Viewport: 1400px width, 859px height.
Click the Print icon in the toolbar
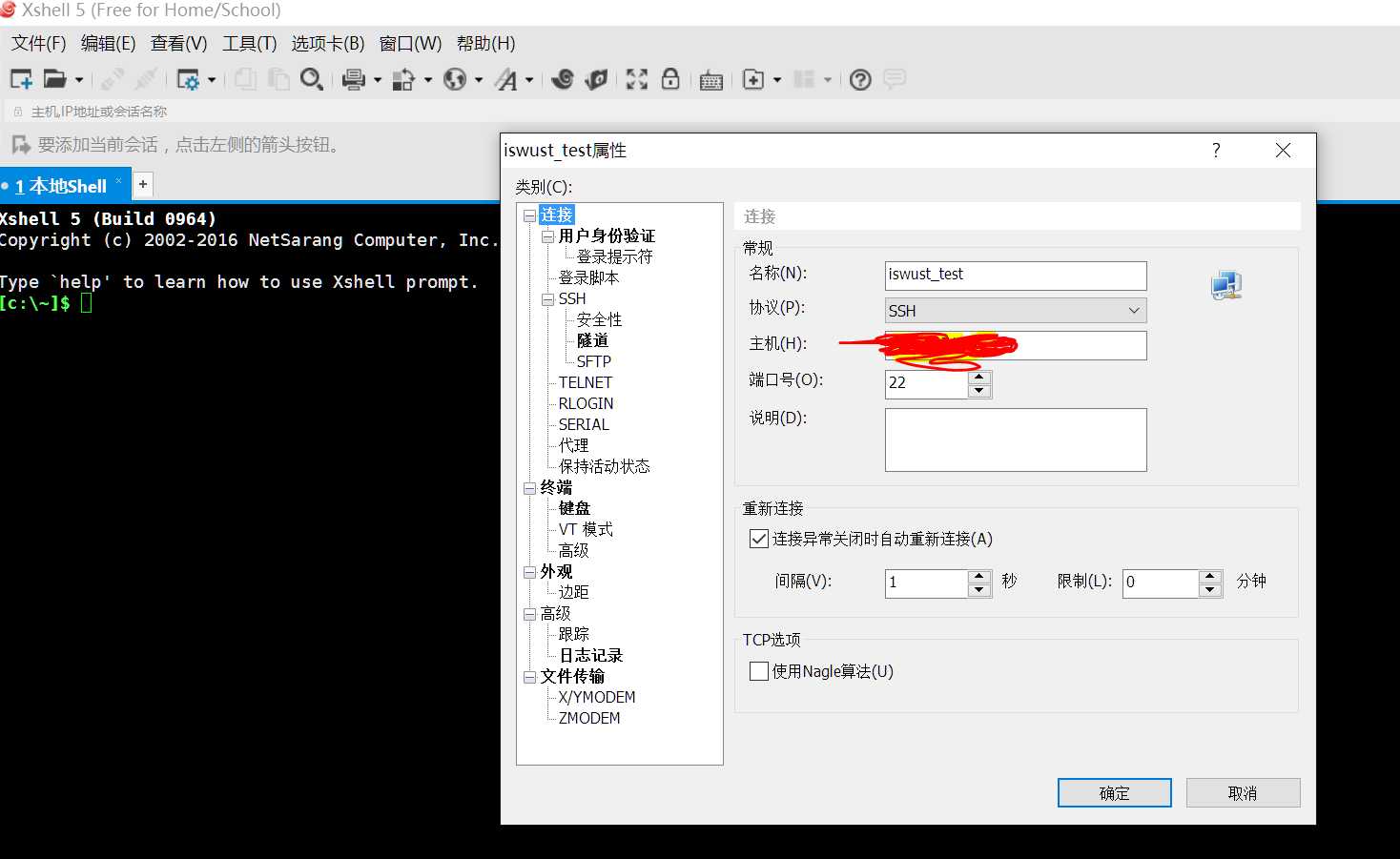point(354,79)
